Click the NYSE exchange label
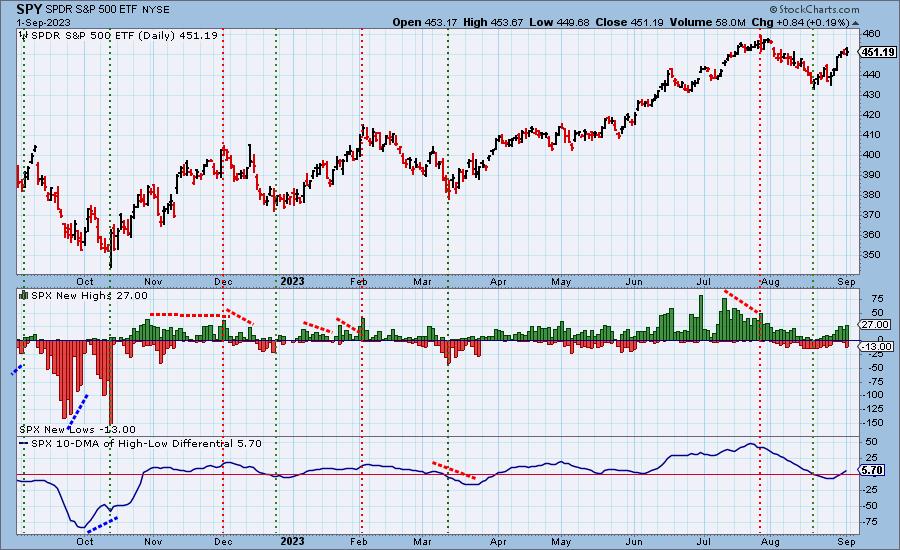 [154, 10]
